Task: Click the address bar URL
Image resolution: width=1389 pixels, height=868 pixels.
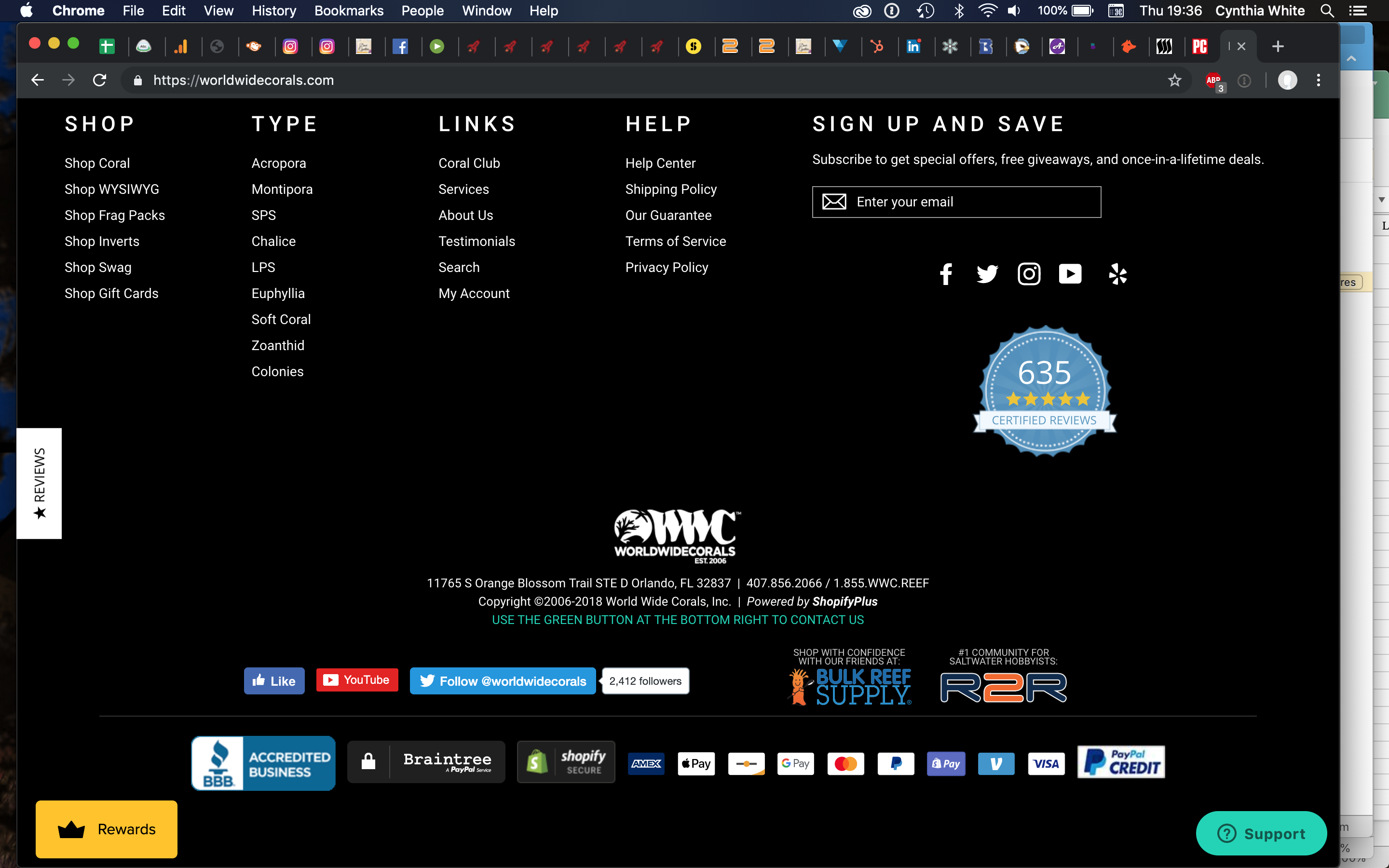Action: coord(244,81)
